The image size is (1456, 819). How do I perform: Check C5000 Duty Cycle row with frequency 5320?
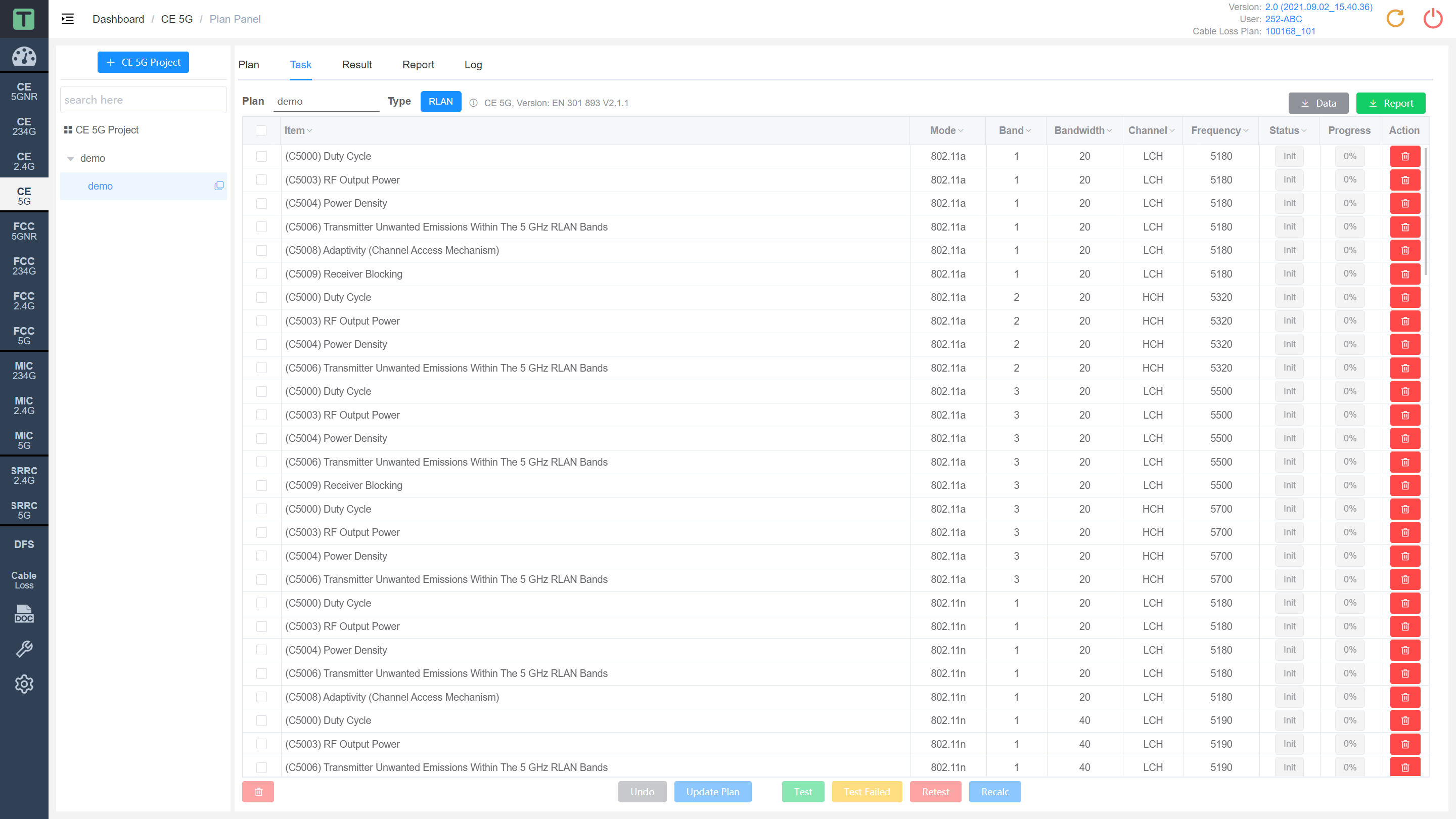[x=261, y=297]
